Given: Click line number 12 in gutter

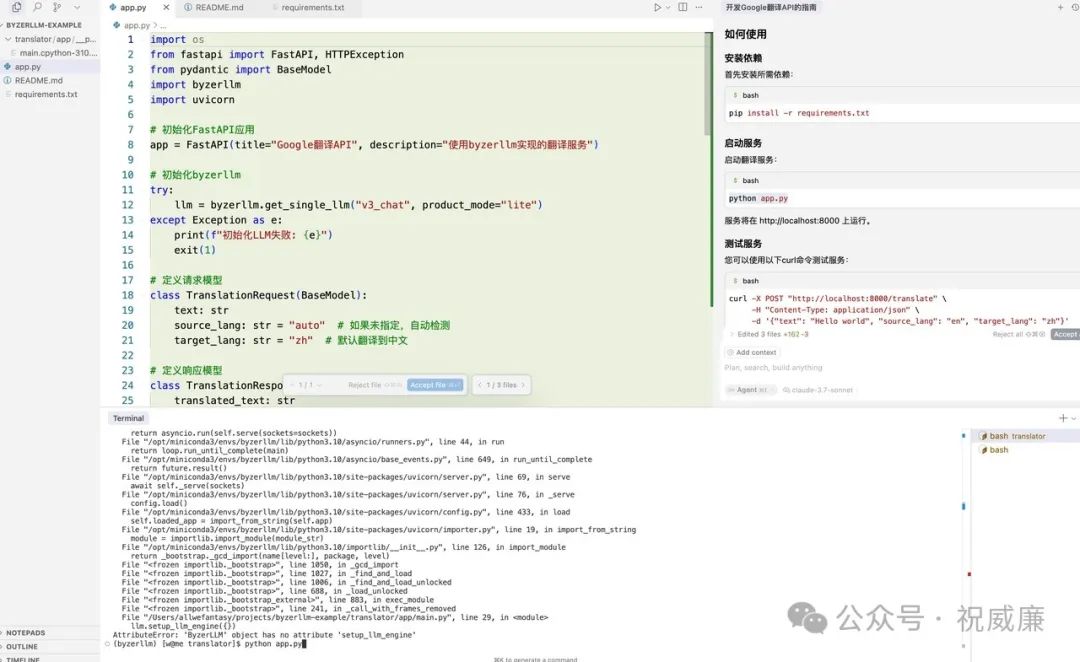Looking at the screenshot, I should tap(127, 205).
